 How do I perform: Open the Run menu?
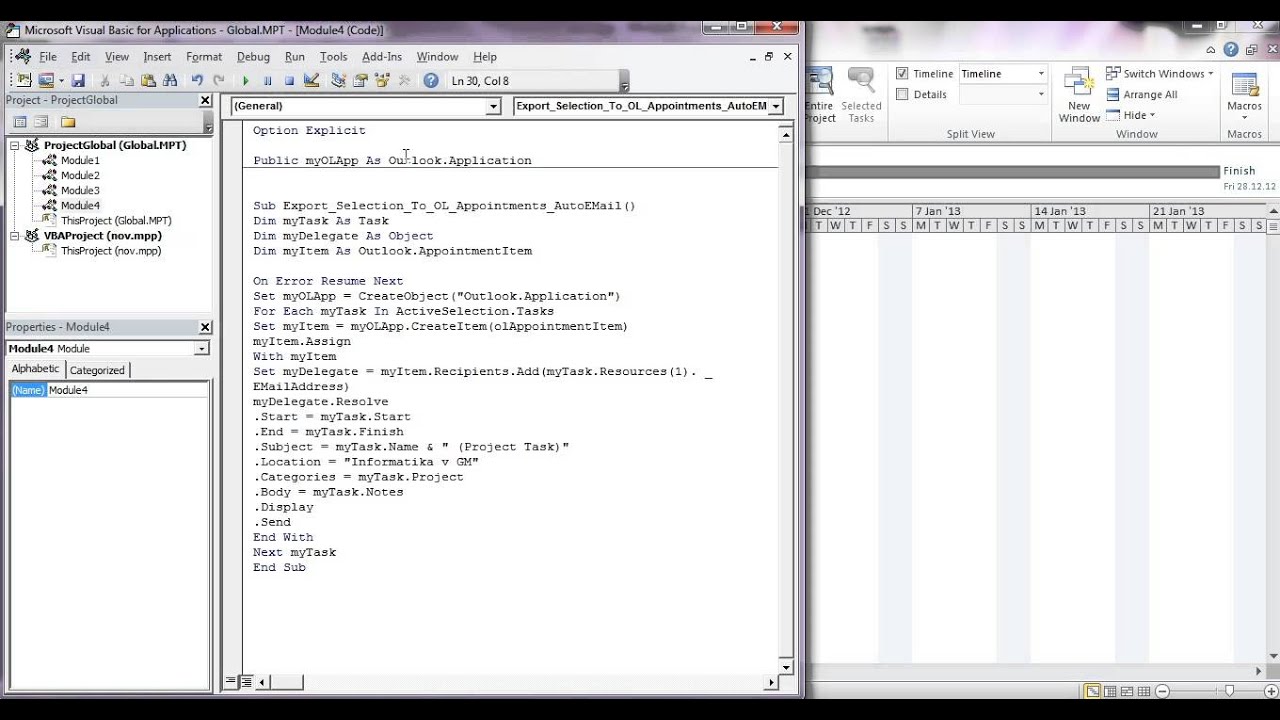pyautogui.click(x=294, y=57)
